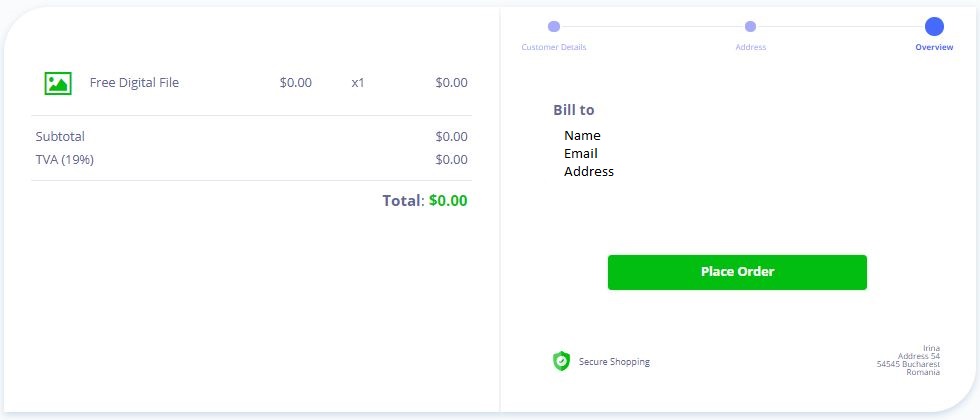Click the Bill to heading
The width and height of the screenshot is (980, 420).
pyautogui.click(x=574, y=110)
